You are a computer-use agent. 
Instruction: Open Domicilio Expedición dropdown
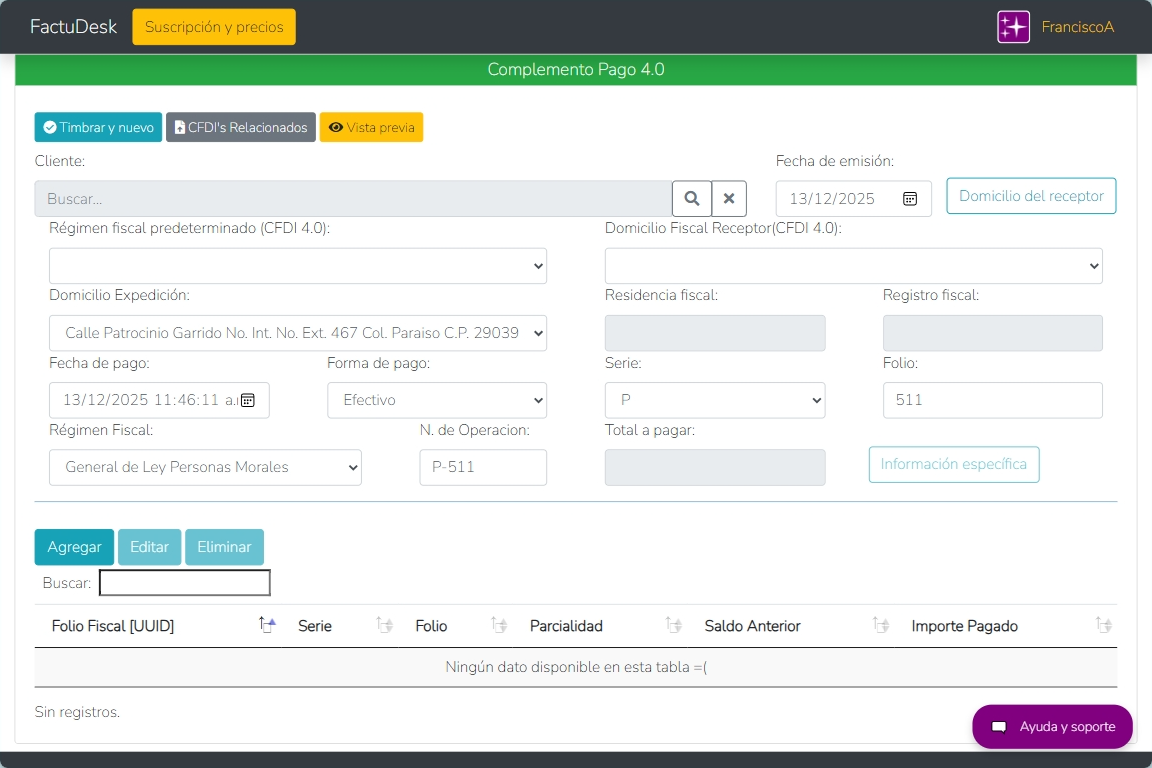(x=298, y=333)
